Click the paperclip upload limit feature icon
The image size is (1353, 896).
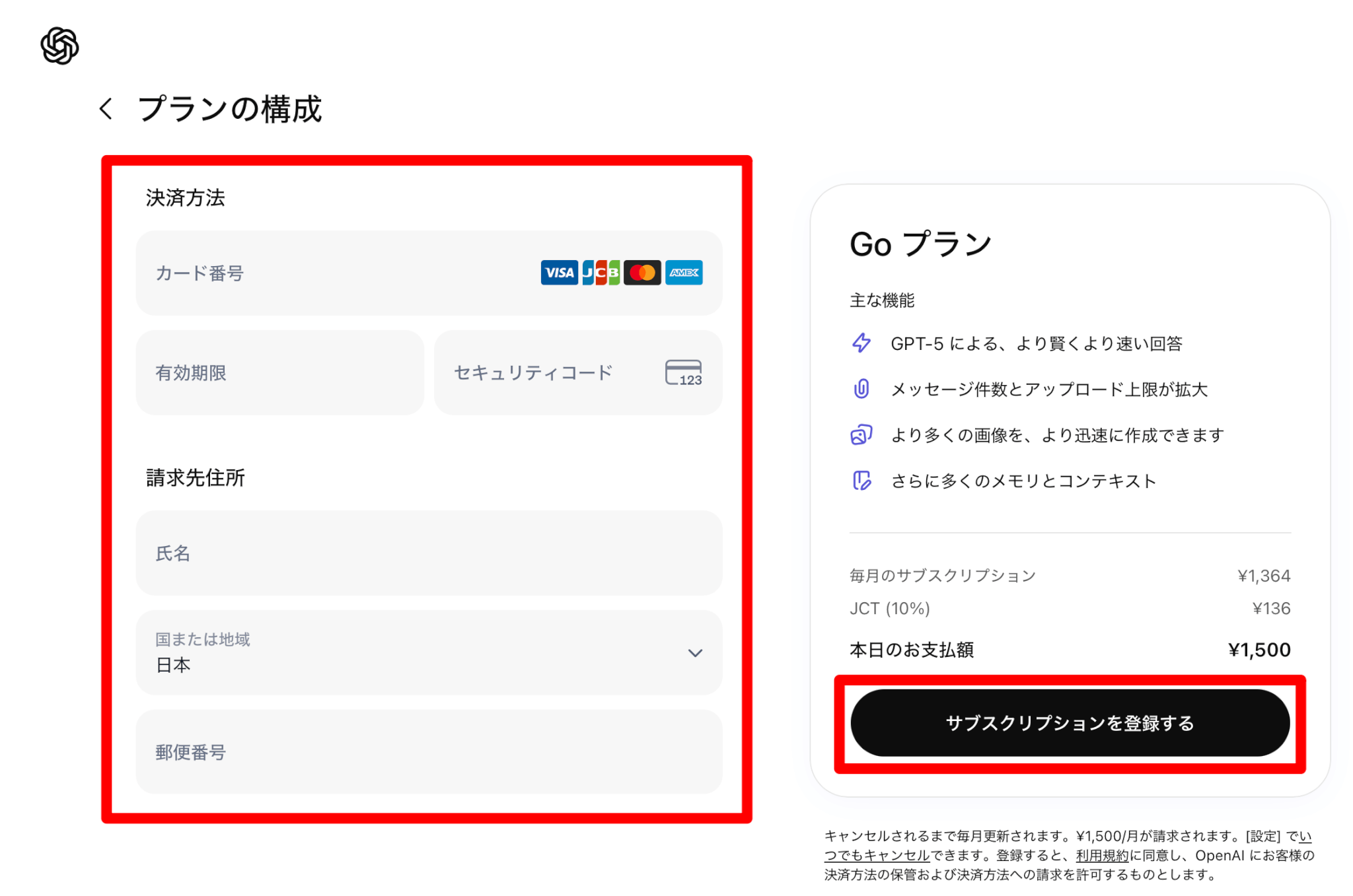pos(861,389)
